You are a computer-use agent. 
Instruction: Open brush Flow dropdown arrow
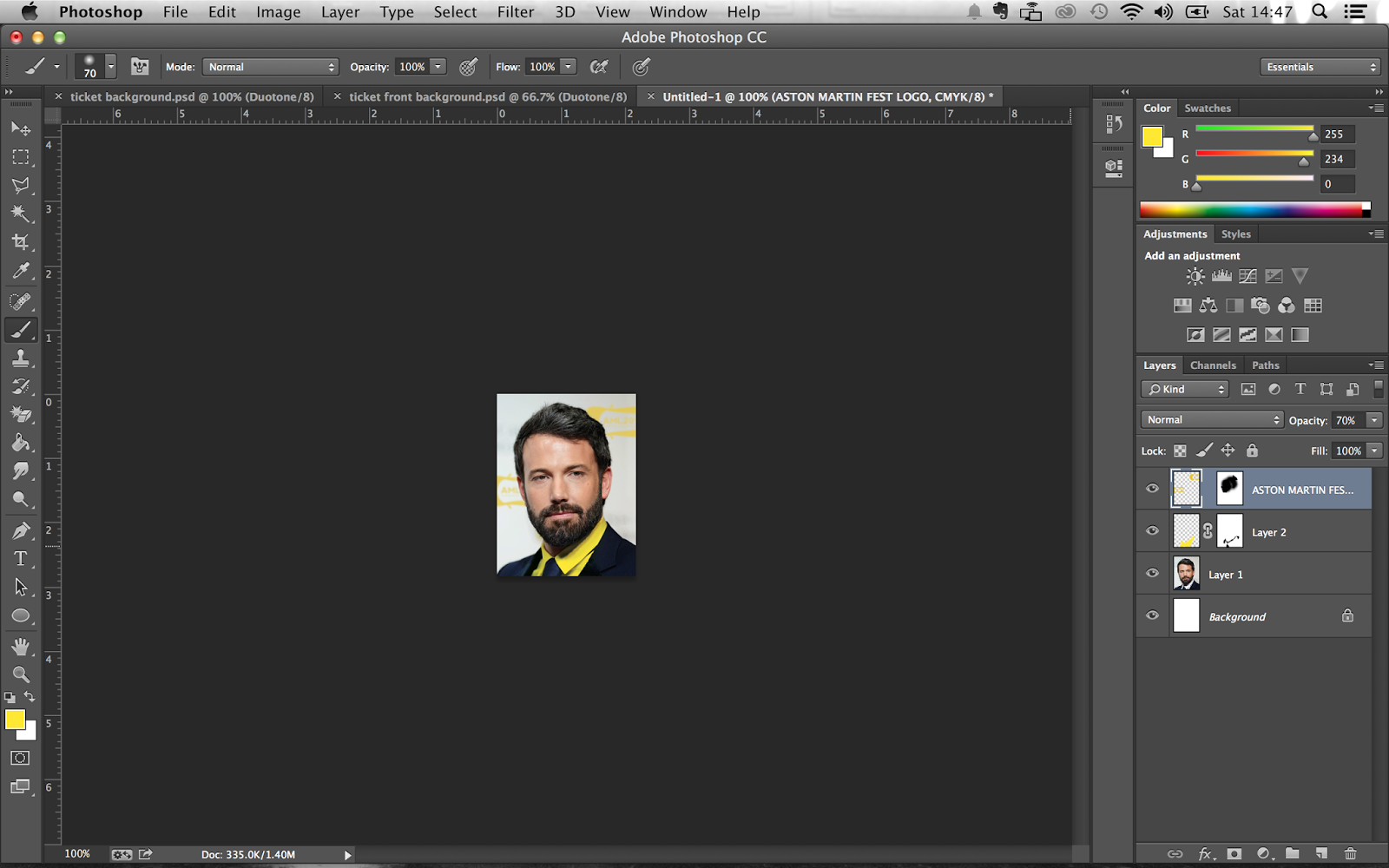coord(569,67)
